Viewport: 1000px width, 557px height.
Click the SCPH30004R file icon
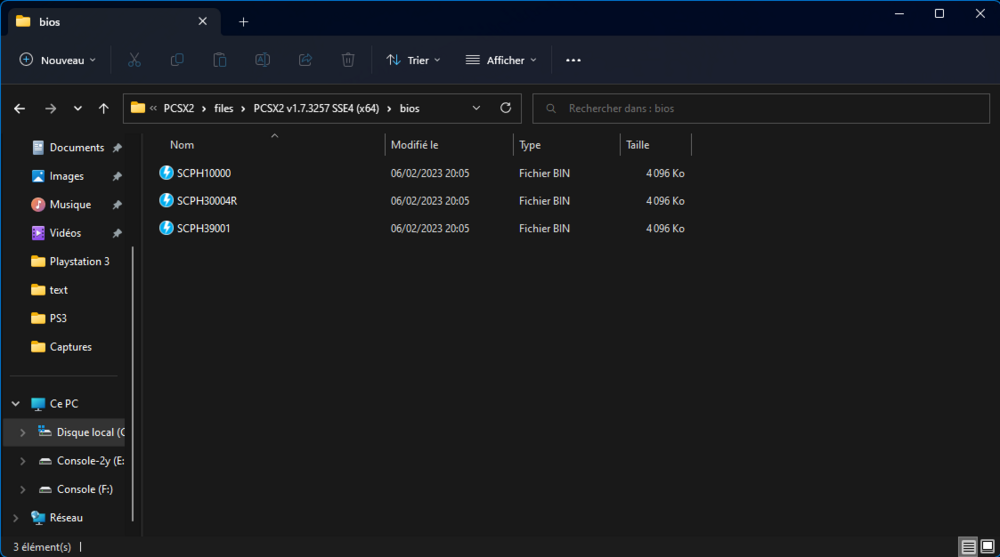click(x=166, y=200)
